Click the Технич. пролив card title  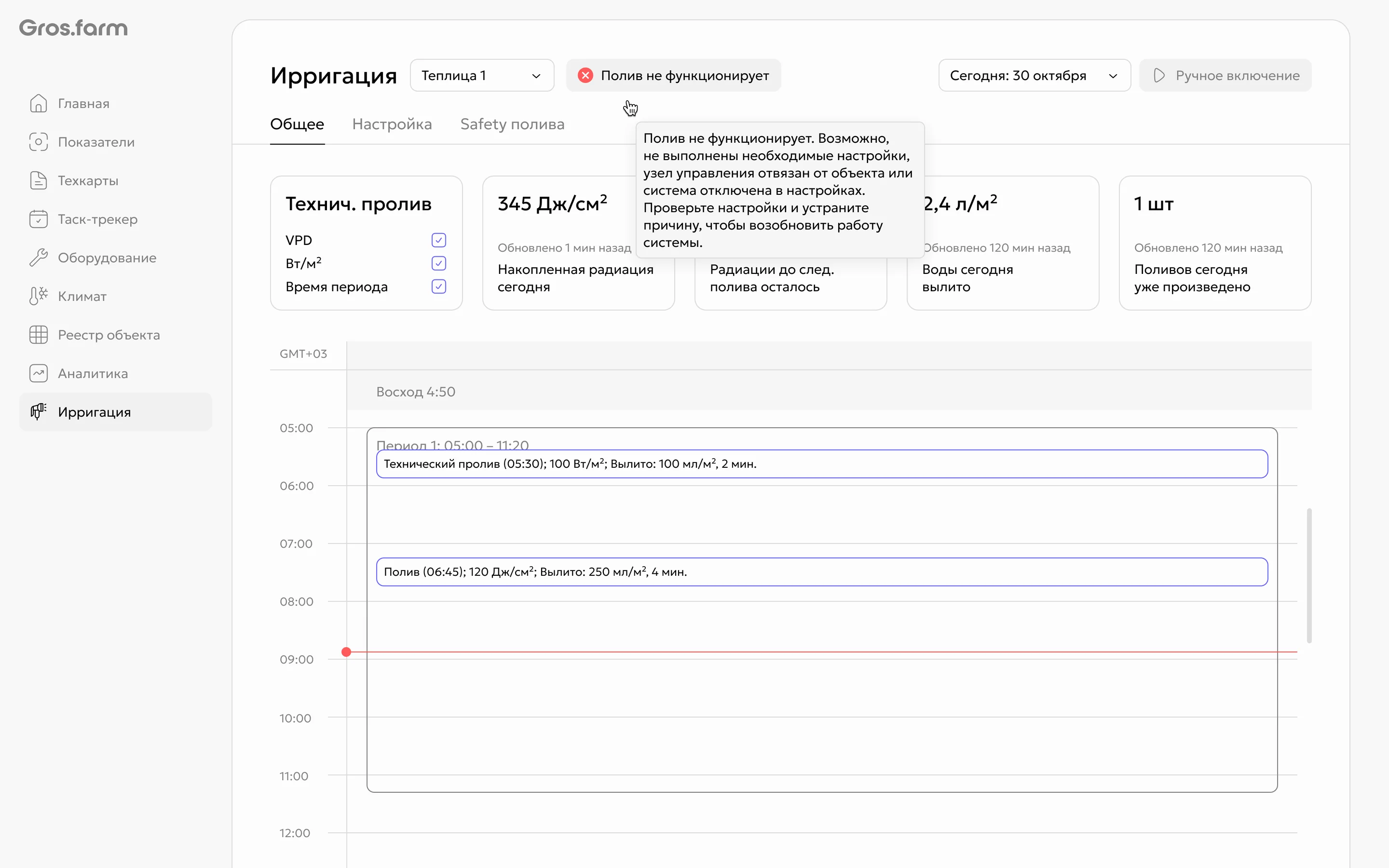358,204
